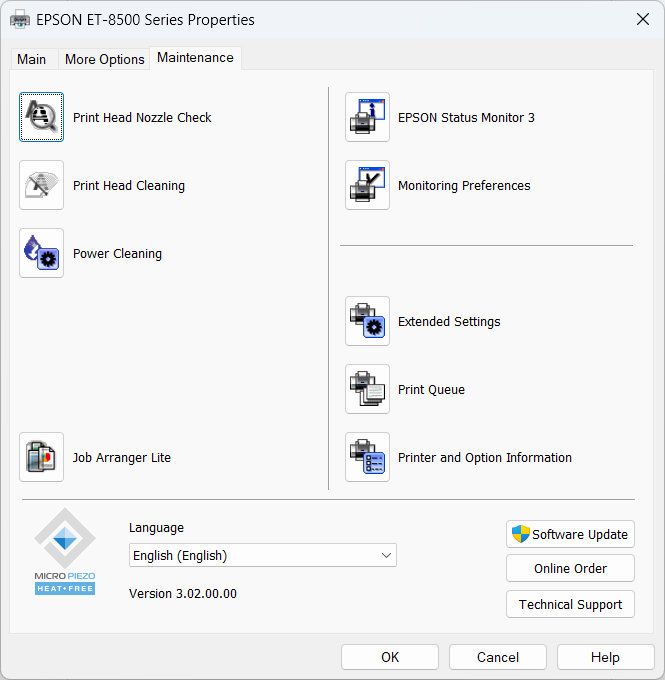Close the Properties dialog
The width and height of the screenshot is (665, 680).
click(x=642, y=20)
